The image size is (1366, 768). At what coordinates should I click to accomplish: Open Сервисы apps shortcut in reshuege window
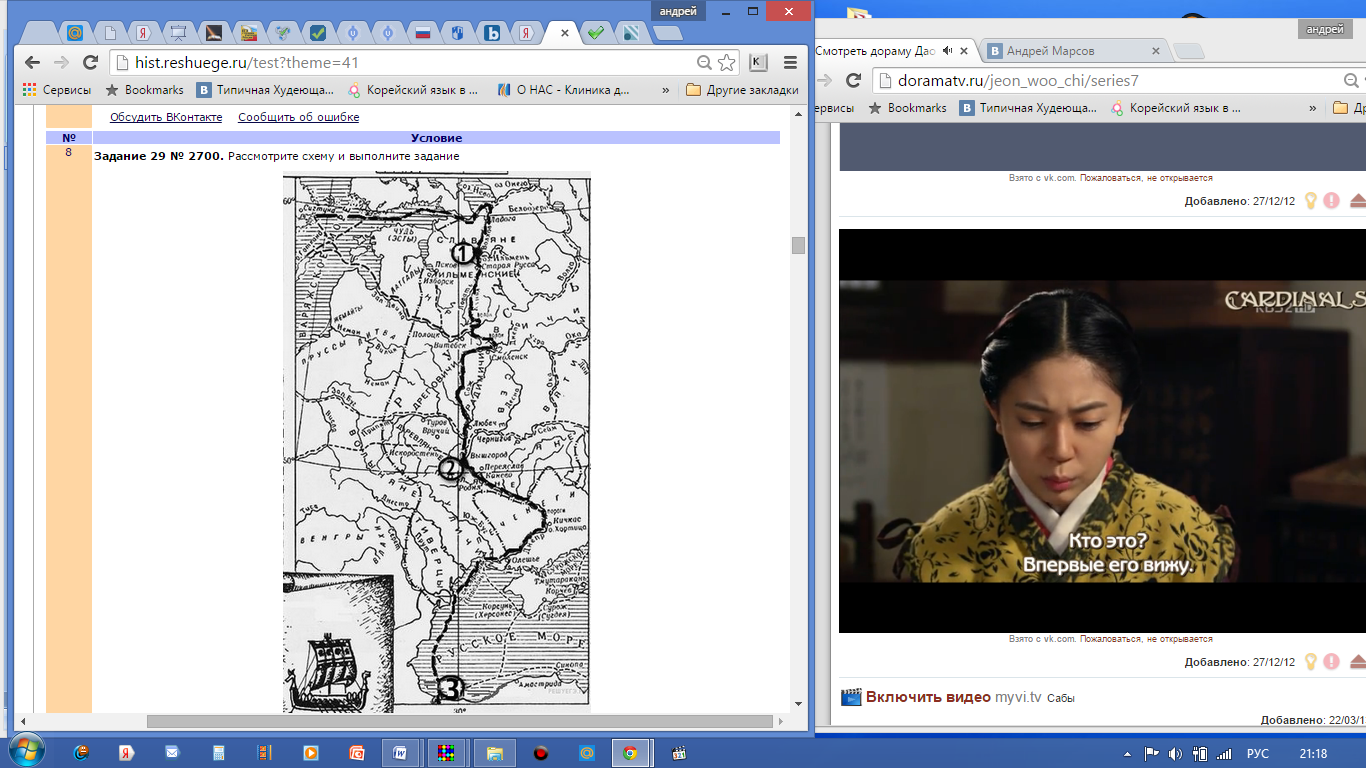(56, 90)
